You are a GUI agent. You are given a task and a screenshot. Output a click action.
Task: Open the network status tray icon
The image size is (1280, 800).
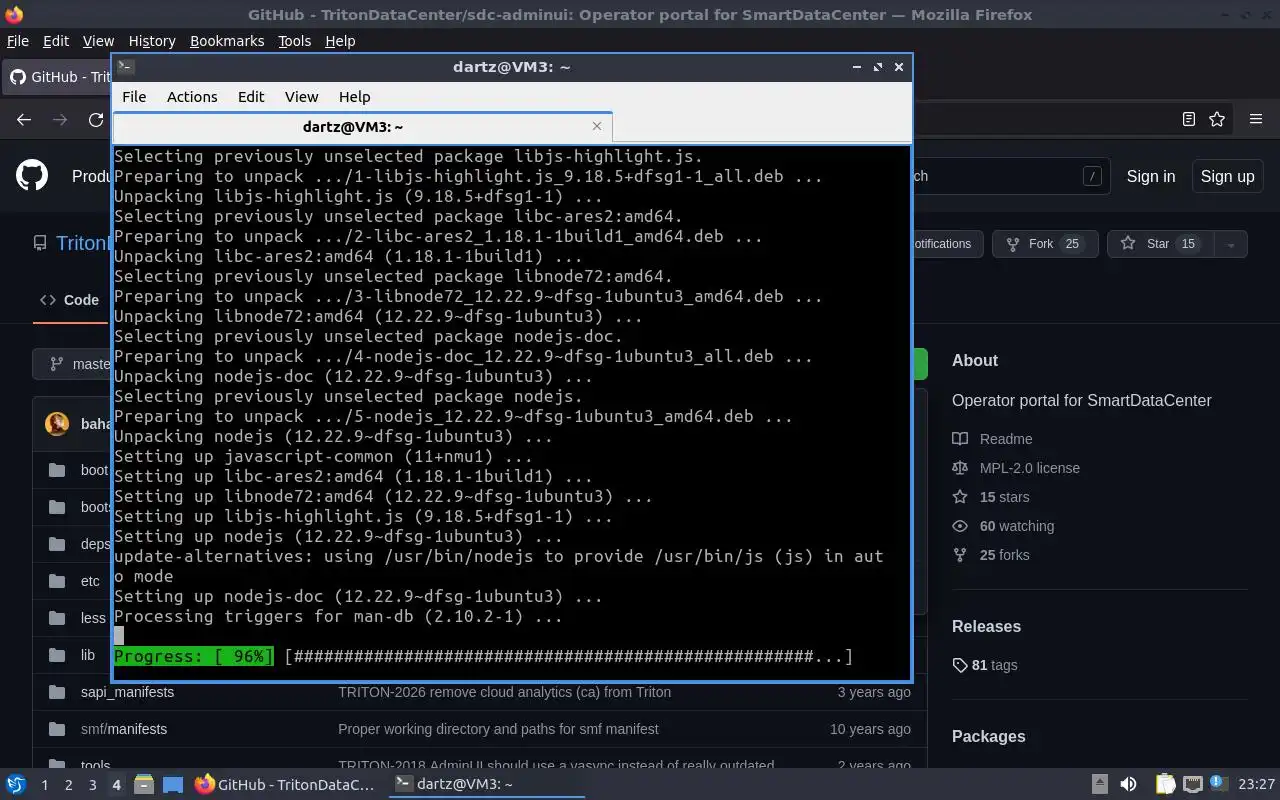(1192, 784)
